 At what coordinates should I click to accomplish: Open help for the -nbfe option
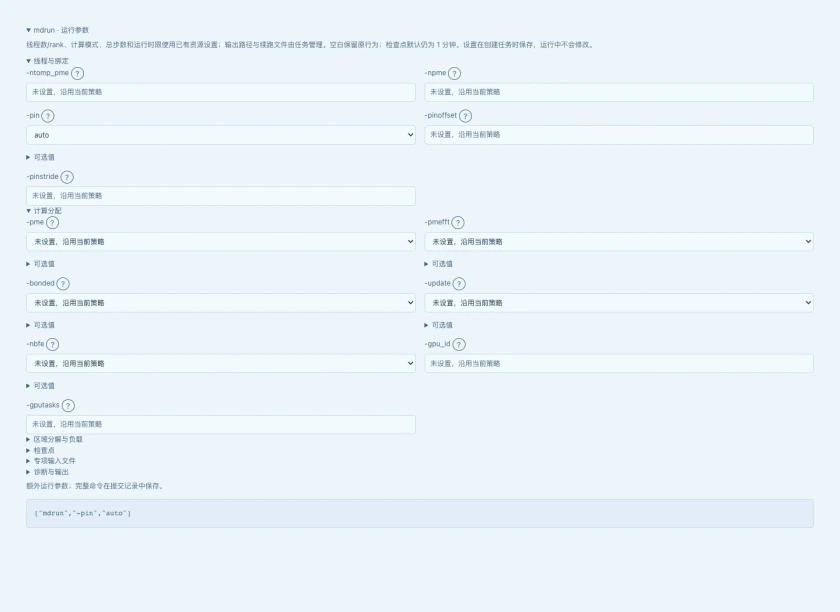point(52,345)
